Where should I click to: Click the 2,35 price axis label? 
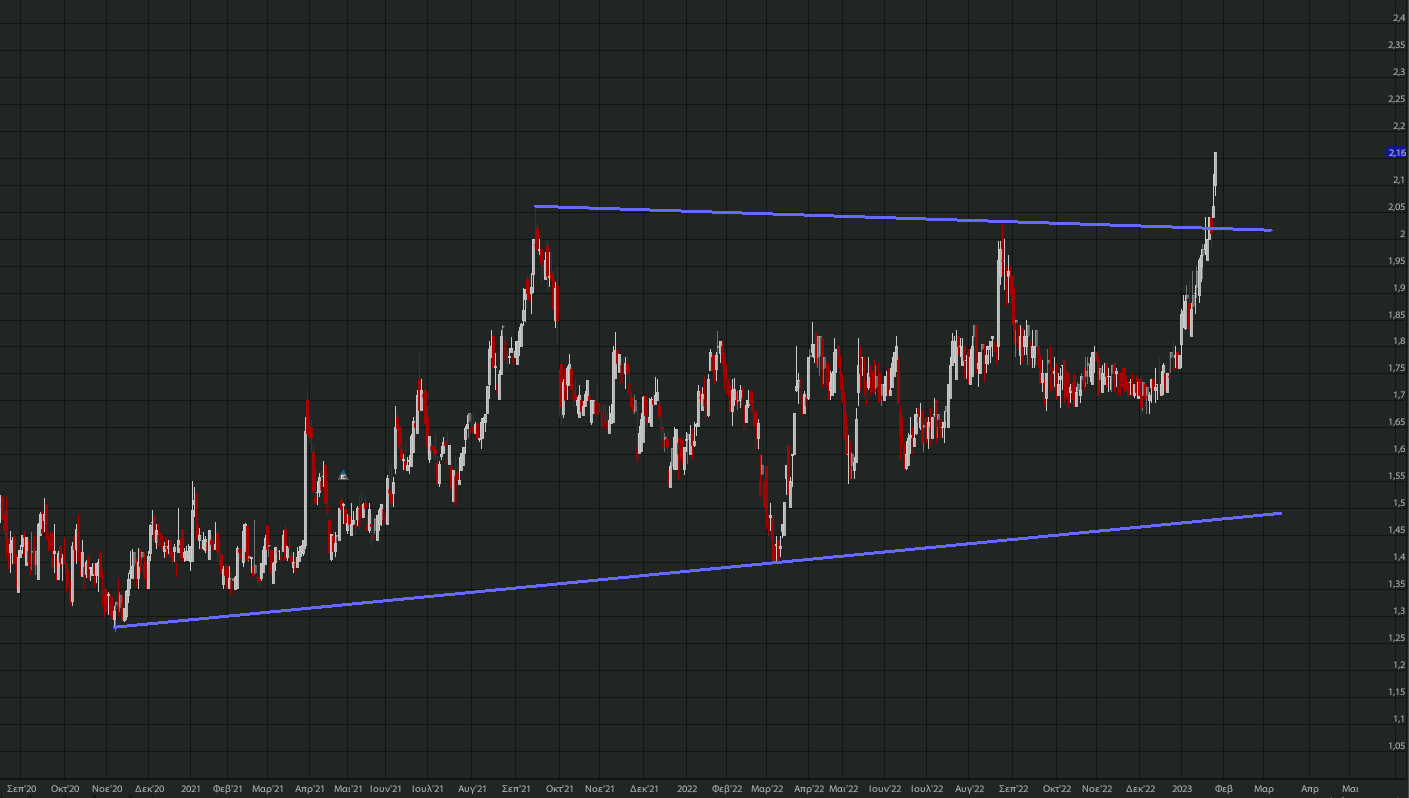click(x=1397, y=45)
